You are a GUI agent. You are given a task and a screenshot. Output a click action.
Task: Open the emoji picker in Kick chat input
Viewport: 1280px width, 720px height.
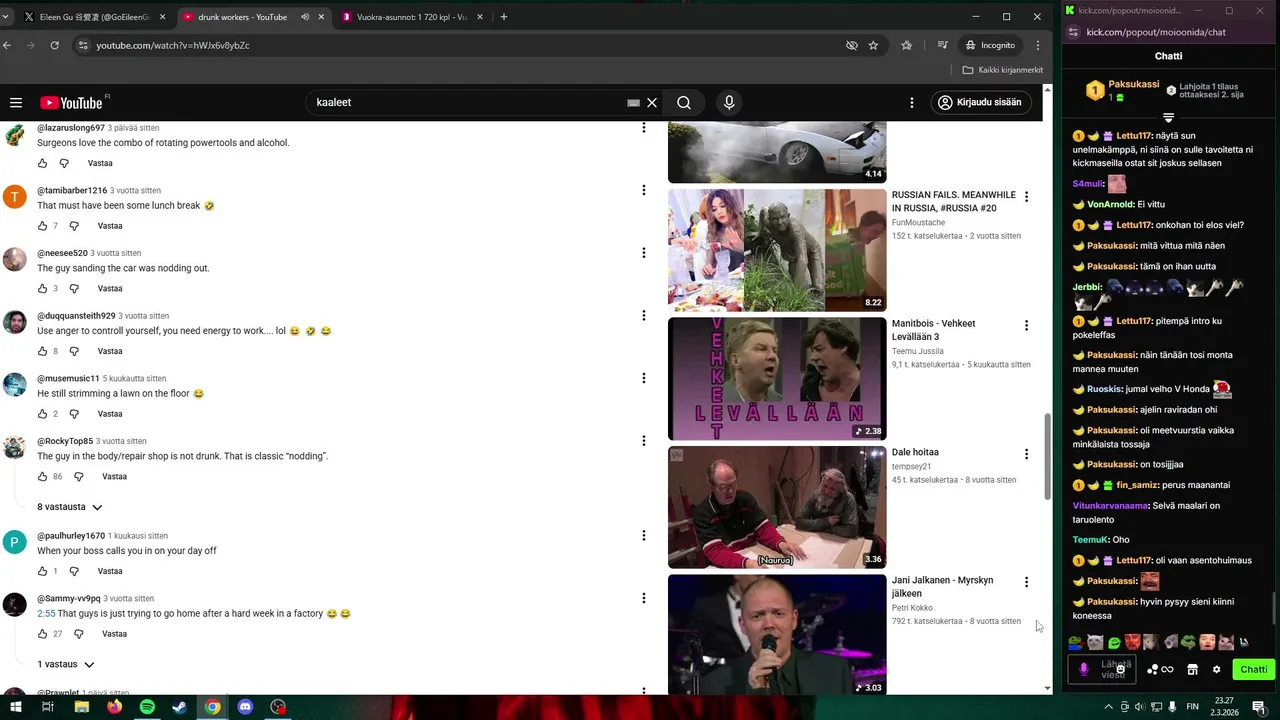click(1121, 670)
